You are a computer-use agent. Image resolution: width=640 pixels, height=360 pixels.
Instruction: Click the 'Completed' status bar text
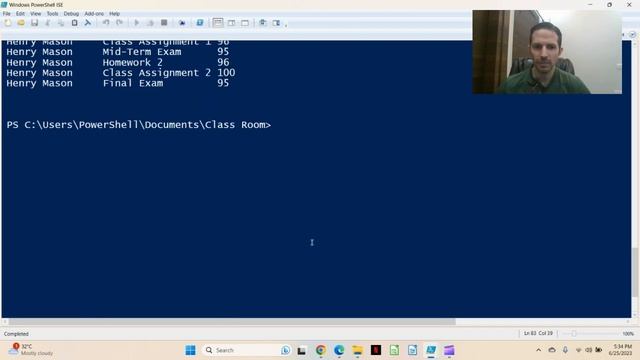16,334
